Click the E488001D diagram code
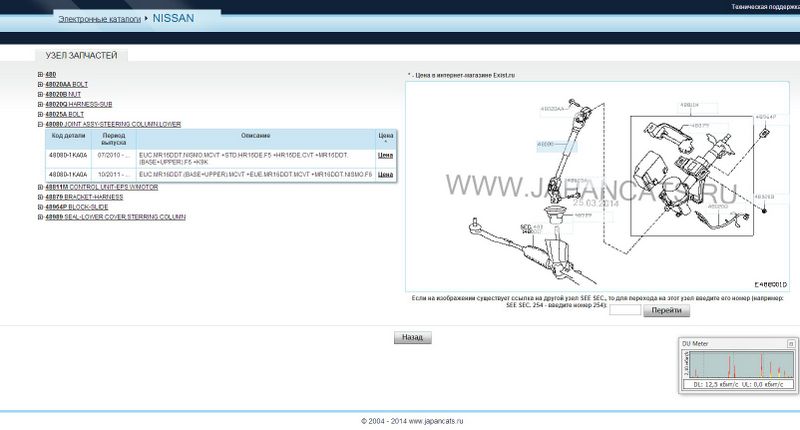The image size is (800, 430). click(770, 285)
